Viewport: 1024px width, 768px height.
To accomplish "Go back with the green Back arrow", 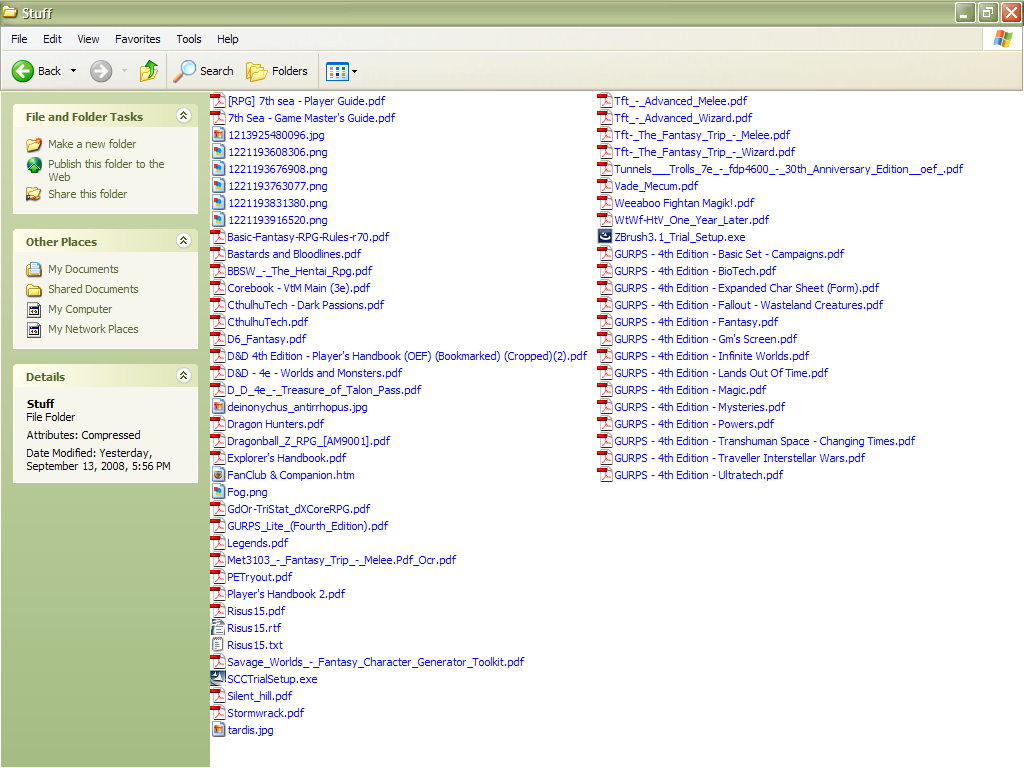I will (x=37, y=71).
